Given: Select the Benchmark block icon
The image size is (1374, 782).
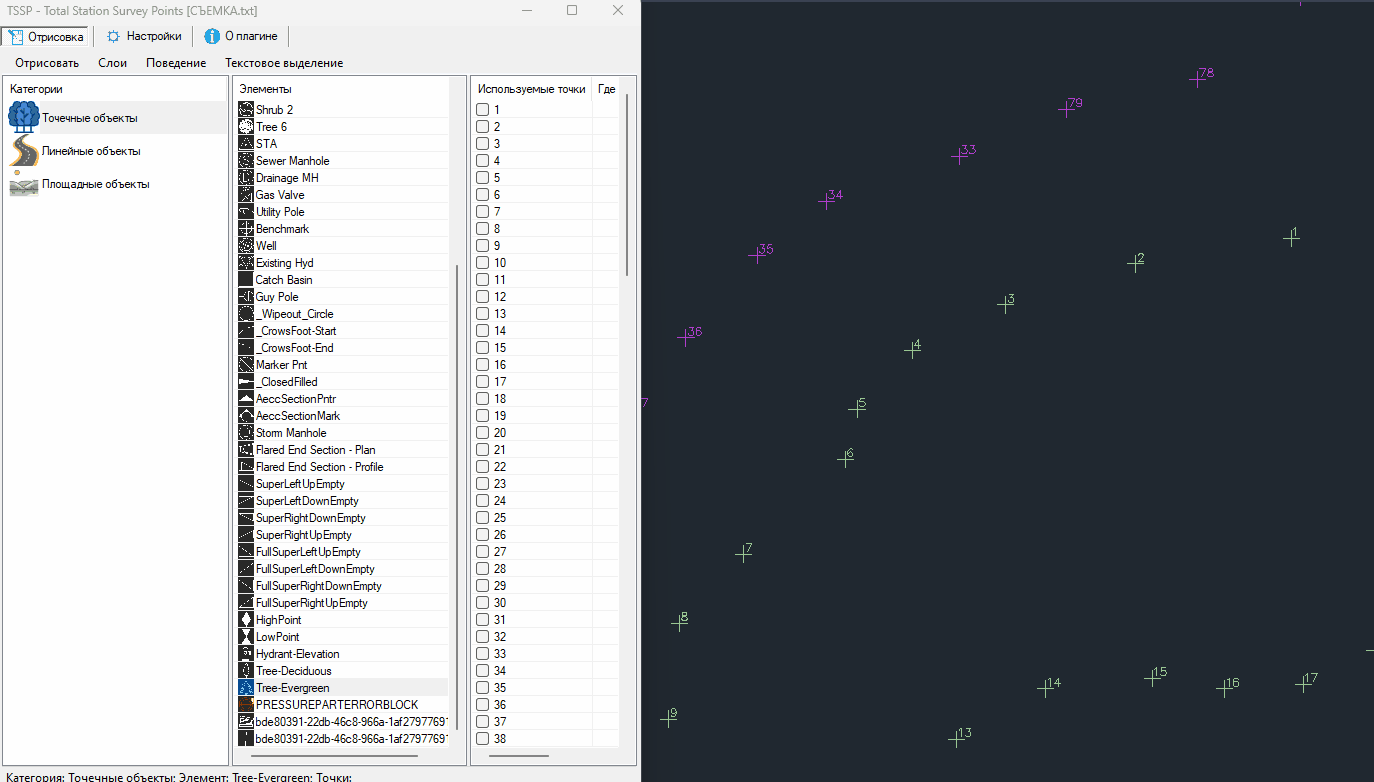Looking at the screenshot, I should coord(246,229).
